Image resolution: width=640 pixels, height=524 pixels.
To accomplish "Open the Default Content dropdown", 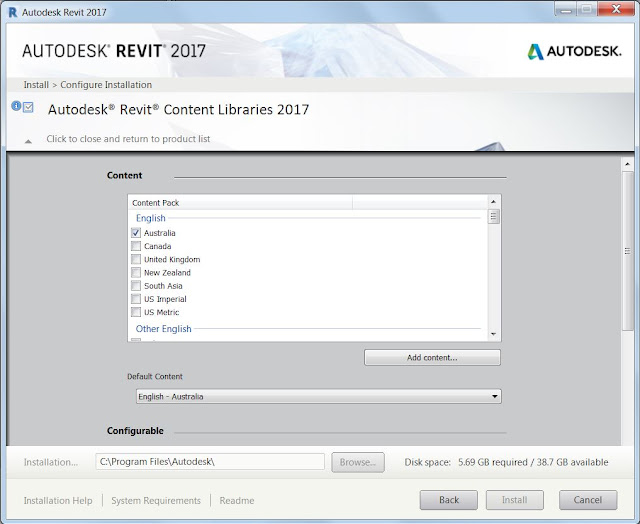I will (x=319, y=396).
